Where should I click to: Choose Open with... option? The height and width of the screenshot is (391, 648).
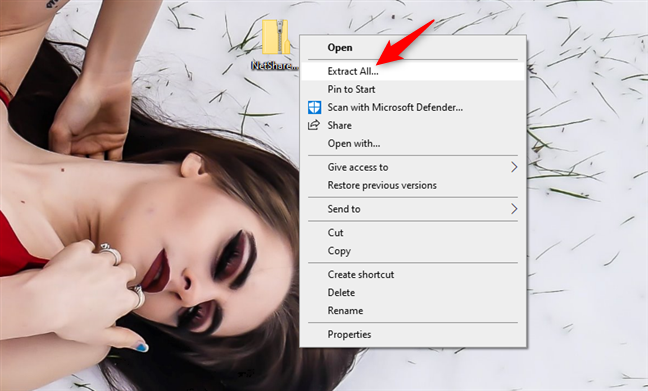tap(413, 143)
